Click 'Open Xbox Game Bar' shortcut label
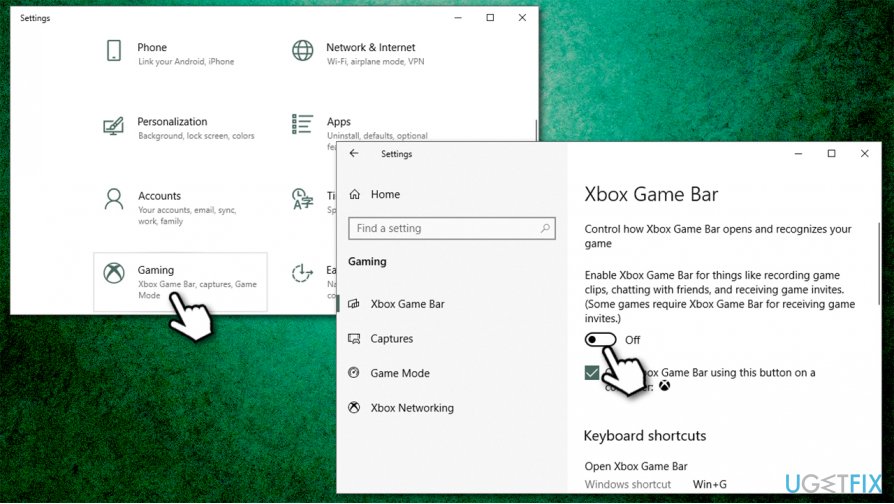The height and width of the screenshot is (504, 894). (636, 466)
